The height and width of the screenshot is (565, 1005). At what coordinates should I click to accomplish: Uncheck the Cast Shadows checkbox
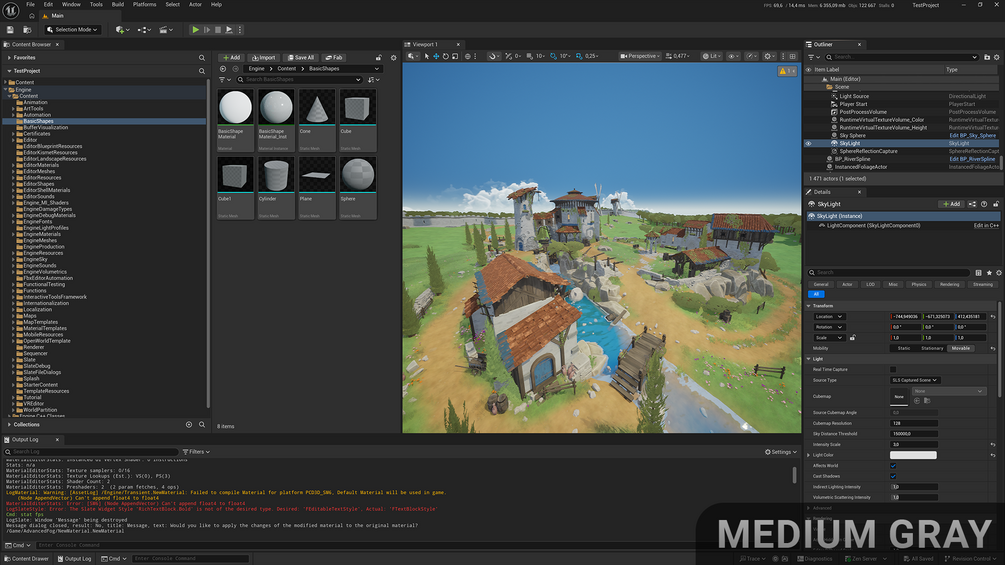tap(893, 477)
